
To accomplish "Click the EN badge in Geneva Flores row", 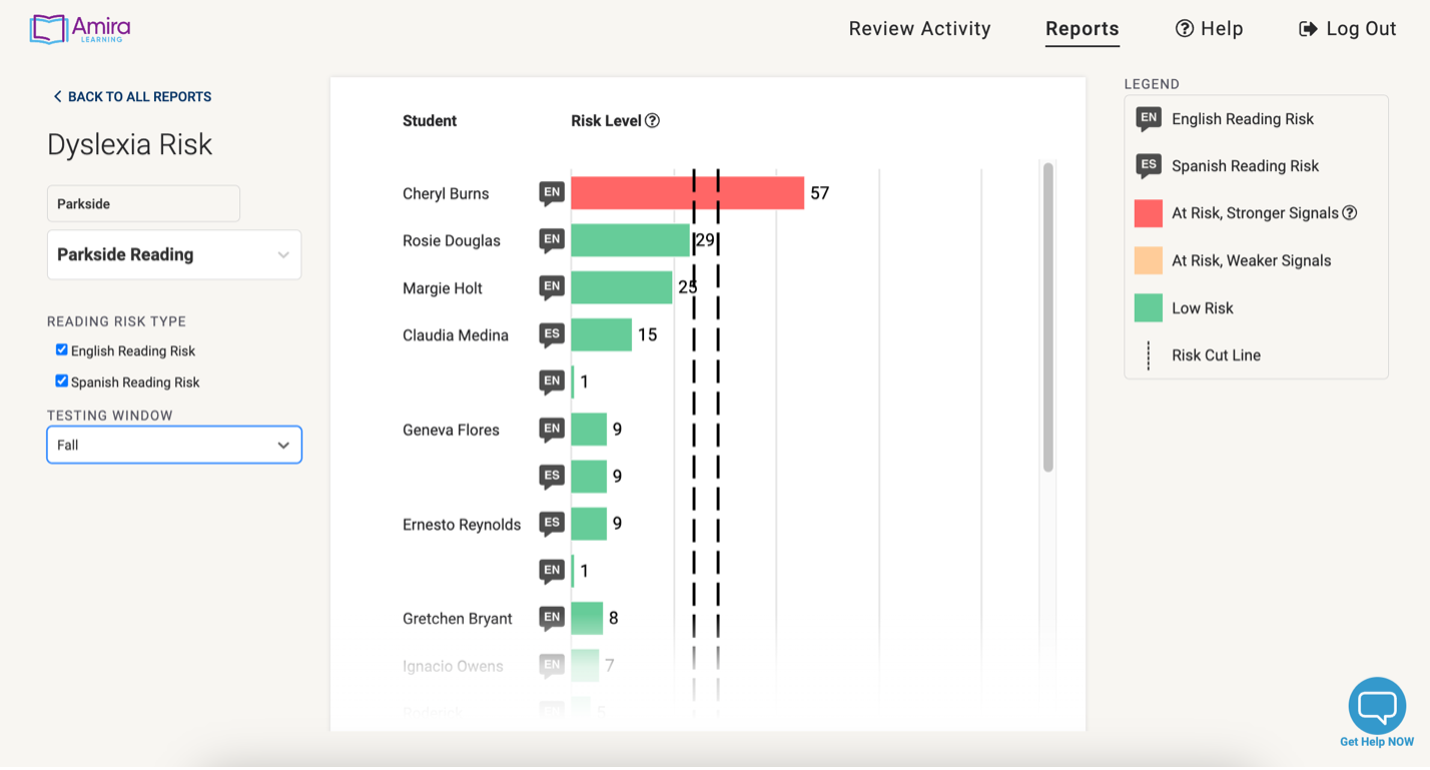I will coord(552,430).
